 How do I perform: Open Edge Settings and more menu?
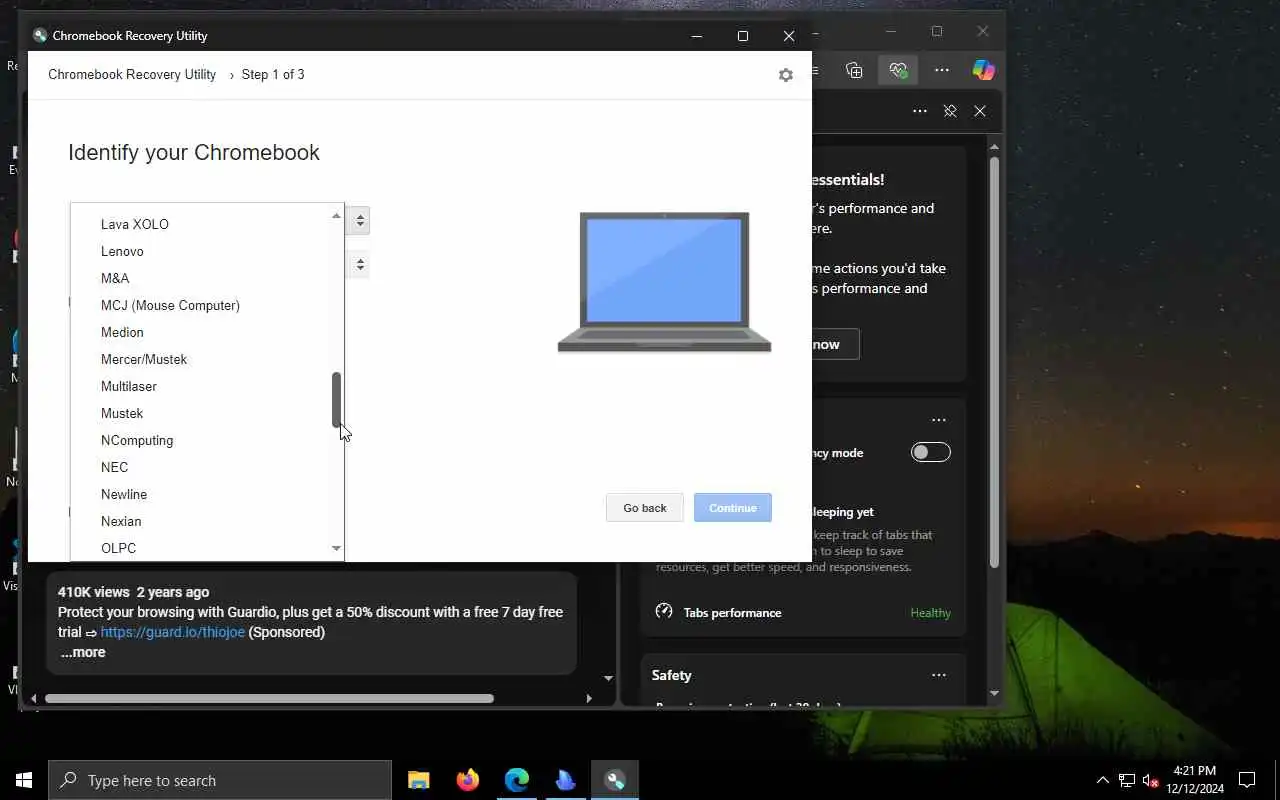942,70
